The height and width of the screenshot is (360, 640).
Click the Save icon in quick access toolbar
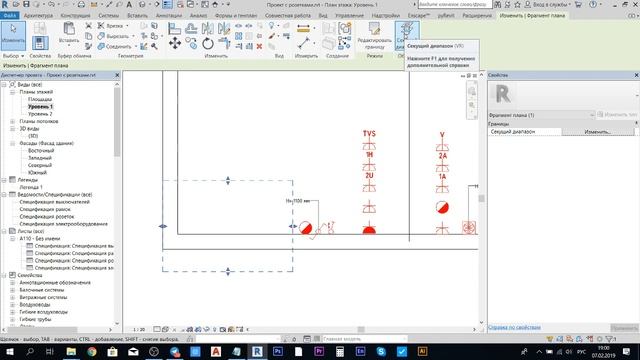(26, 4)
